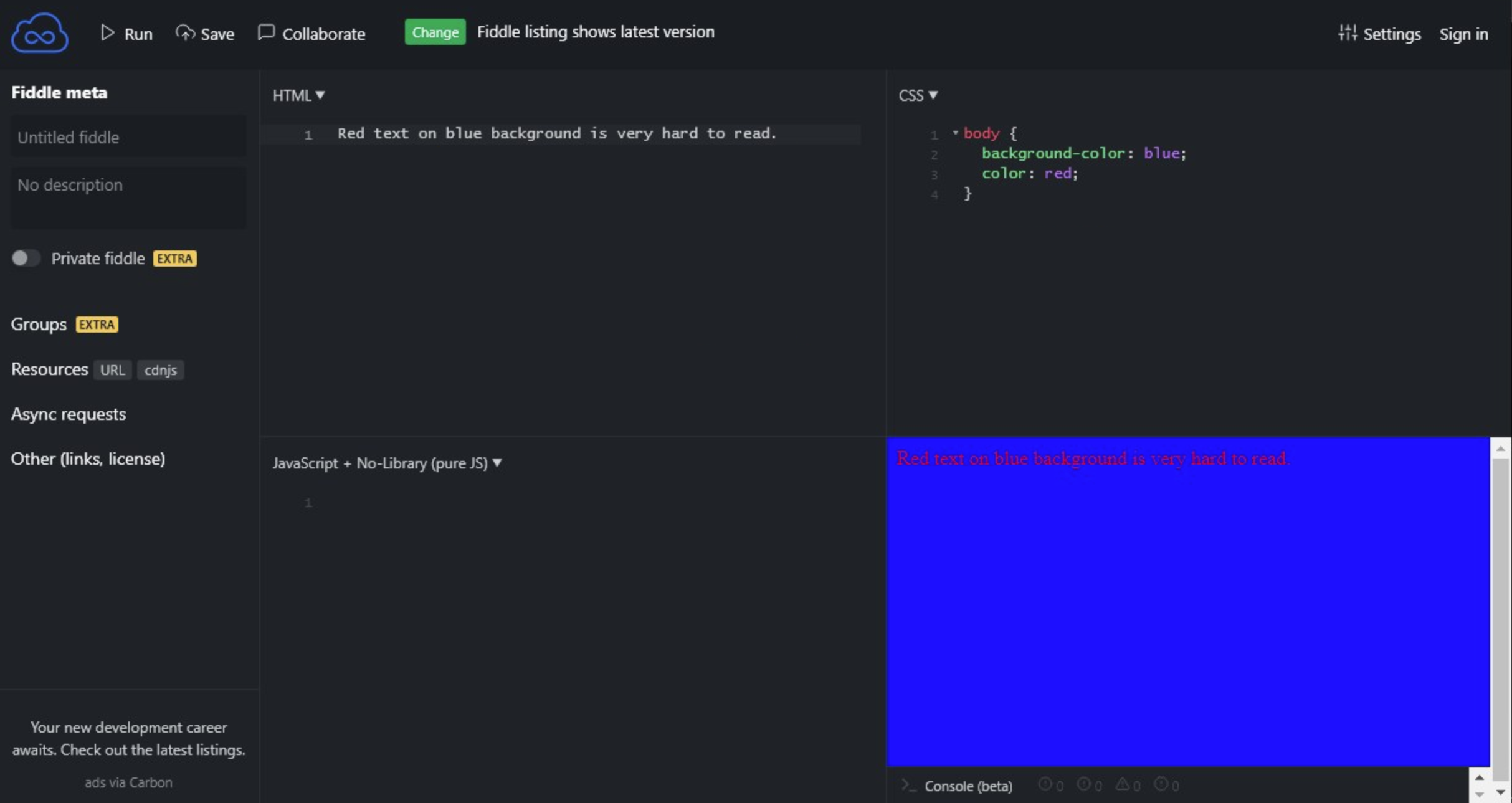Click the EXTRA badge beside Groups
Viewport: 1512px width, 803px height.
pyautogui.click(x=97, y=325)
